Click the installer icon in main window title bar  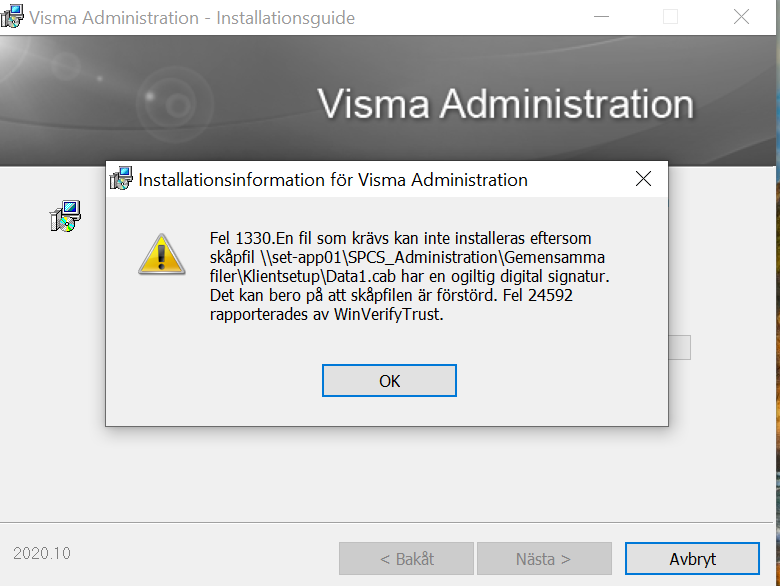point(12,16)
